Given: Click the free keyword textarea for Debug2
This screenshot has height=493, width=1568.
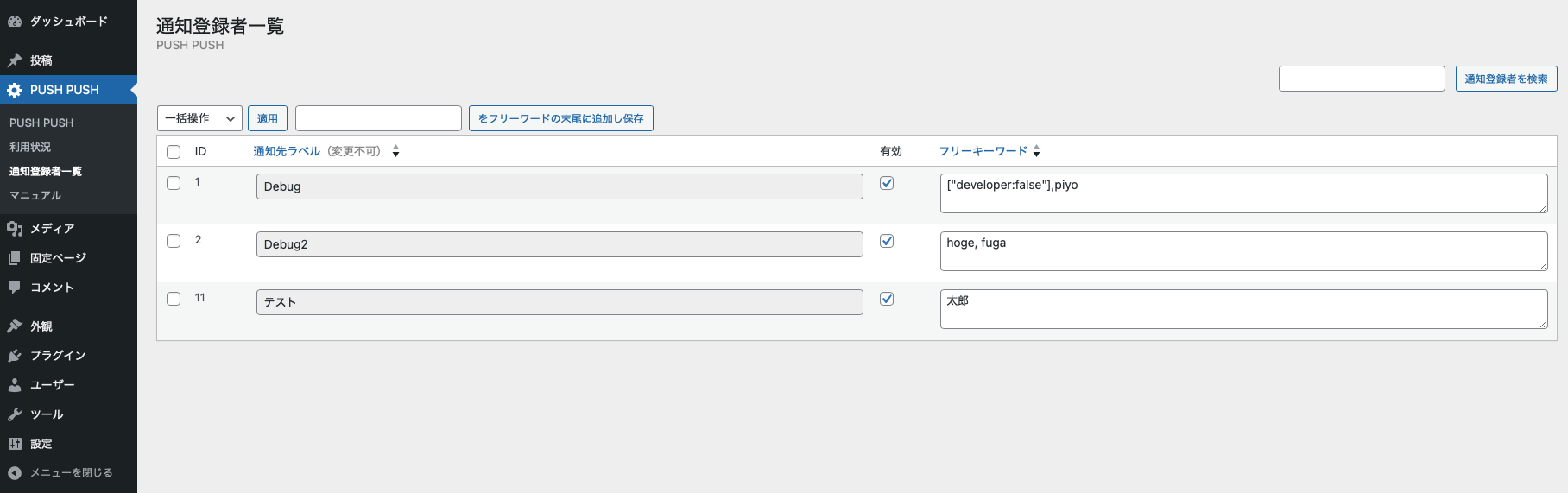Looking at the screenshot, I should pyautogui.click(x=1242, y=251).
